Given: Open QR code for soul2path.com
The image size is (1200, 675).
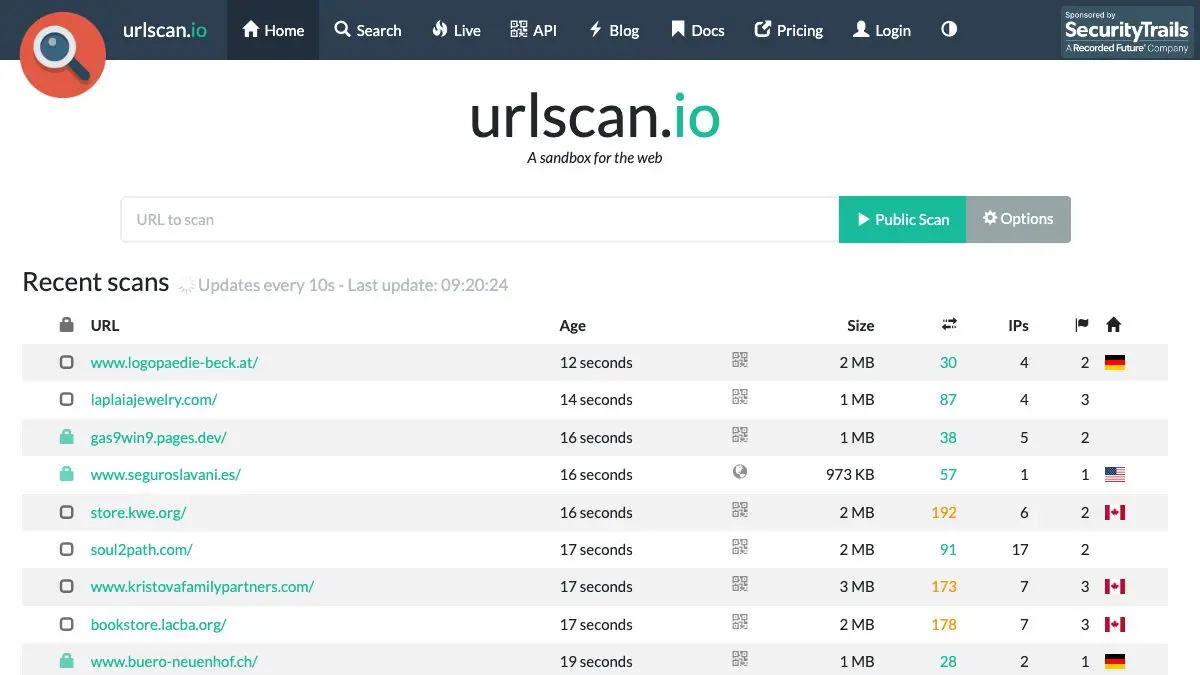Looking at the screenshot, I should tap(740, 547).
